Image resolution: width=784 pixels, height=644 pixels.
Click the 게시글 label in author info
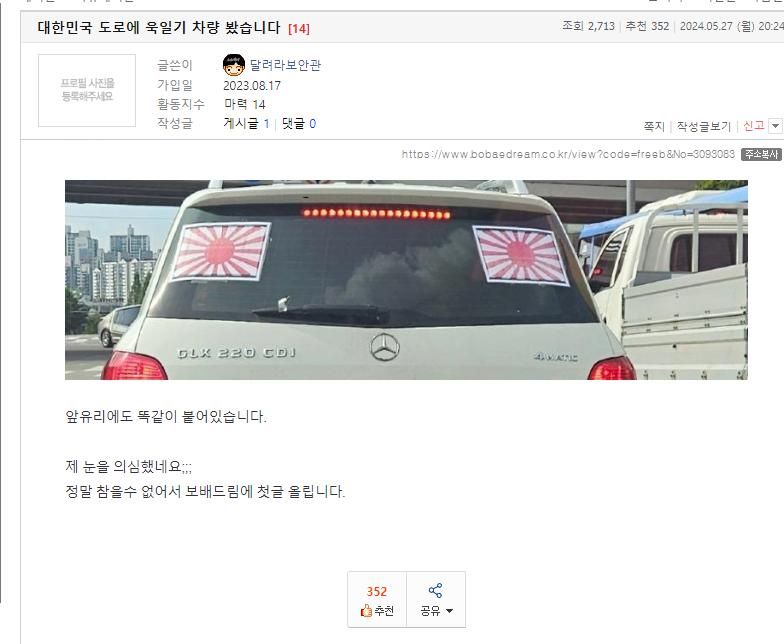pyautogui.click(x=241, y=124)
